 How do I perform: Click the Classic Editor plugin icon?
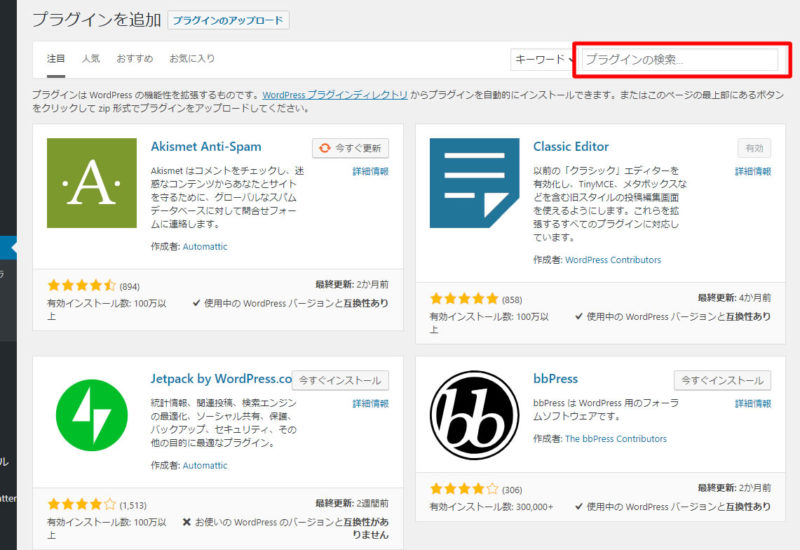[x=474, y=183]
